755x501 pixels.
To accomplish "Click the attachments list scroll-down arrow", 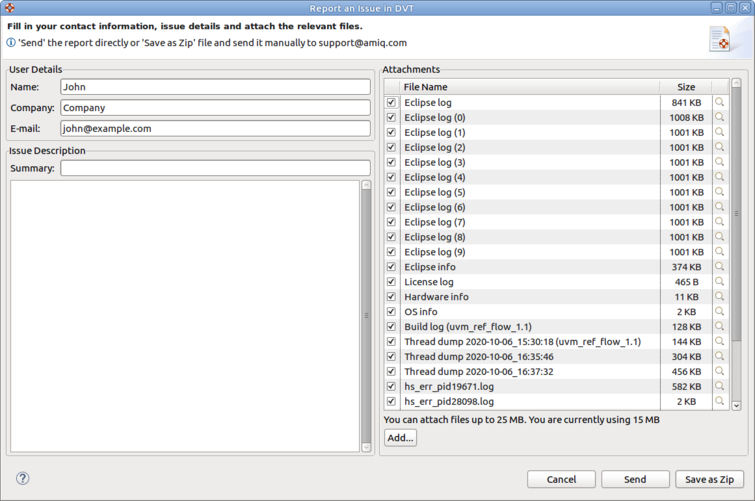I will click(x=736, y=406).
